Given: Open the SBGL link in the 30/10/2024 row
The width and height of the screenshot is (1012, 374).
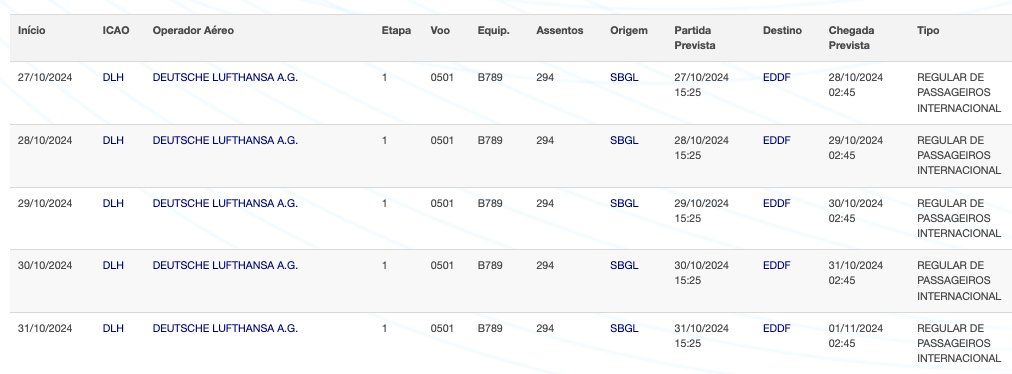Looking at the screenshot, I should pyautogui.click(x=624, y=265).
